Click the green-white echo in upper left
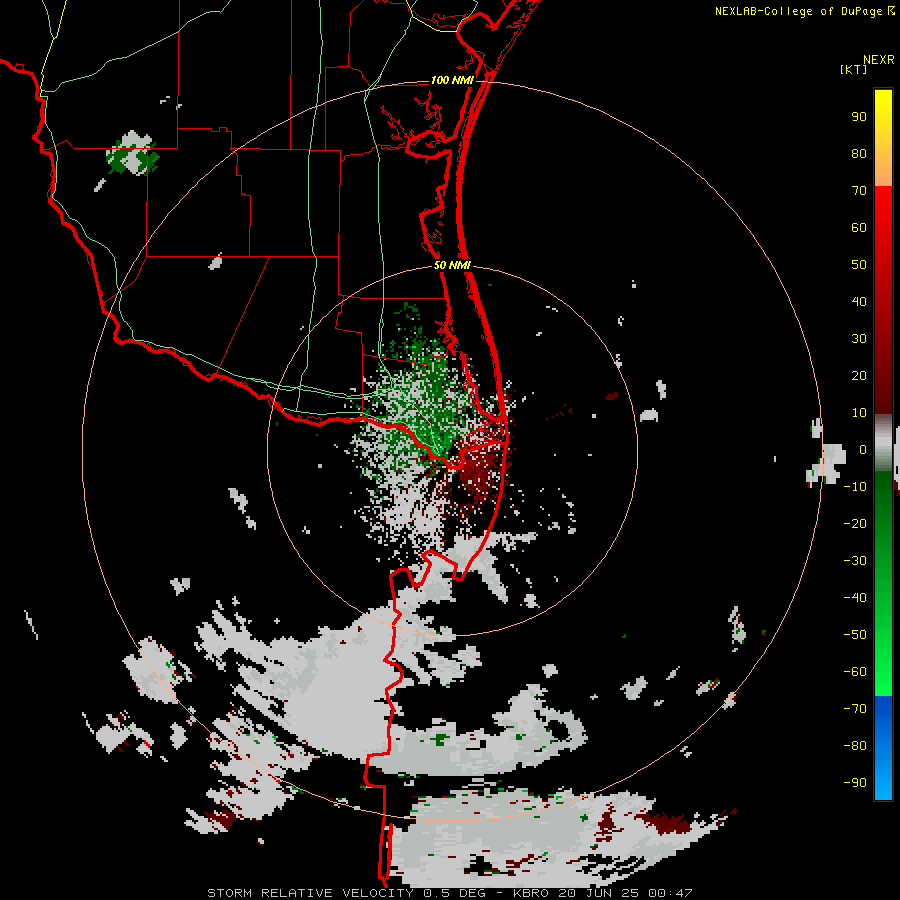 (133, 153)
